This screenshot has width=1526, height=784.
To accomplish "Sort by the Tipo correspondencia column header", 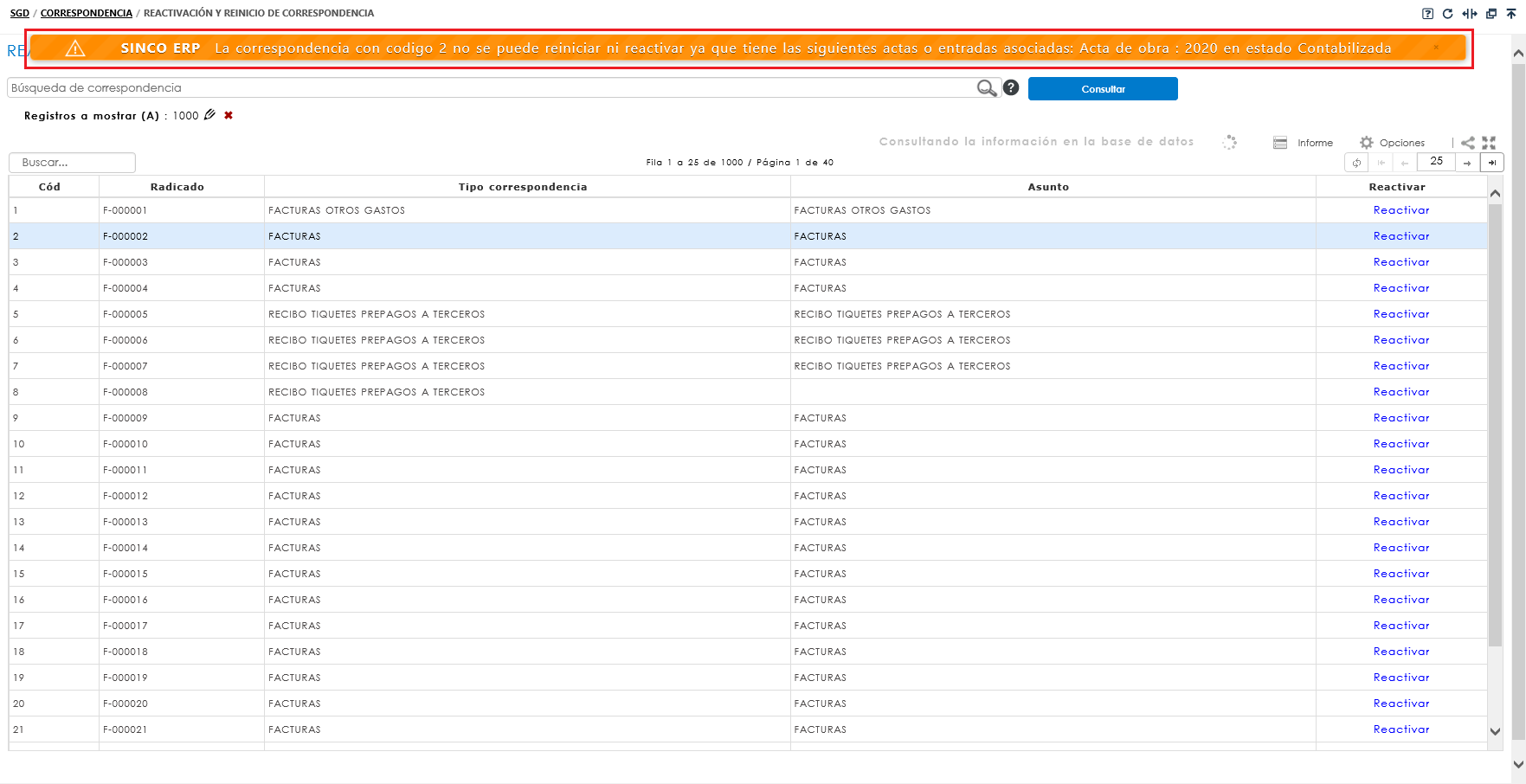I will click(x=523, y=187).
